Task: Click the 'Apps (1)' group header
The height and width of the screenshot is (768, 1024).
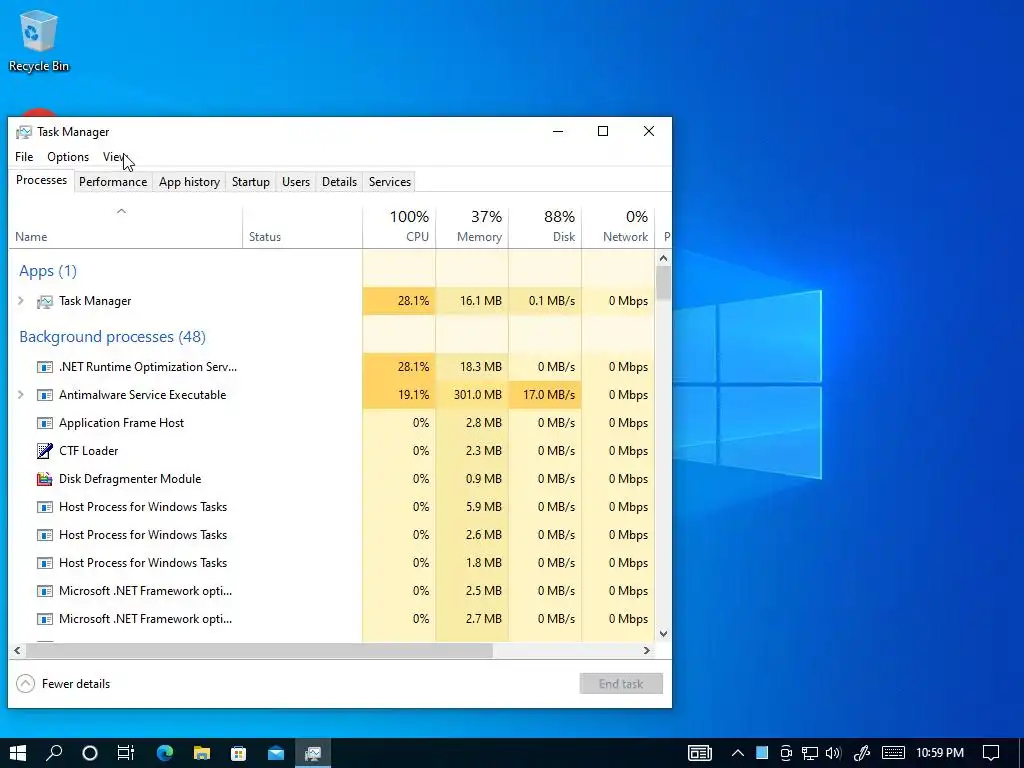Action: coord(48,271)
